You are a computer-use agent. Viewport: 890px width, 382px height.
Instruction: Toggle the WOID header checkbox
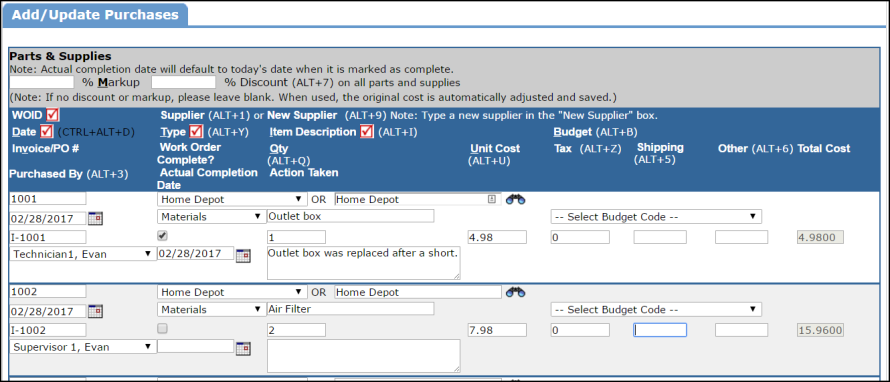[53, 115]
